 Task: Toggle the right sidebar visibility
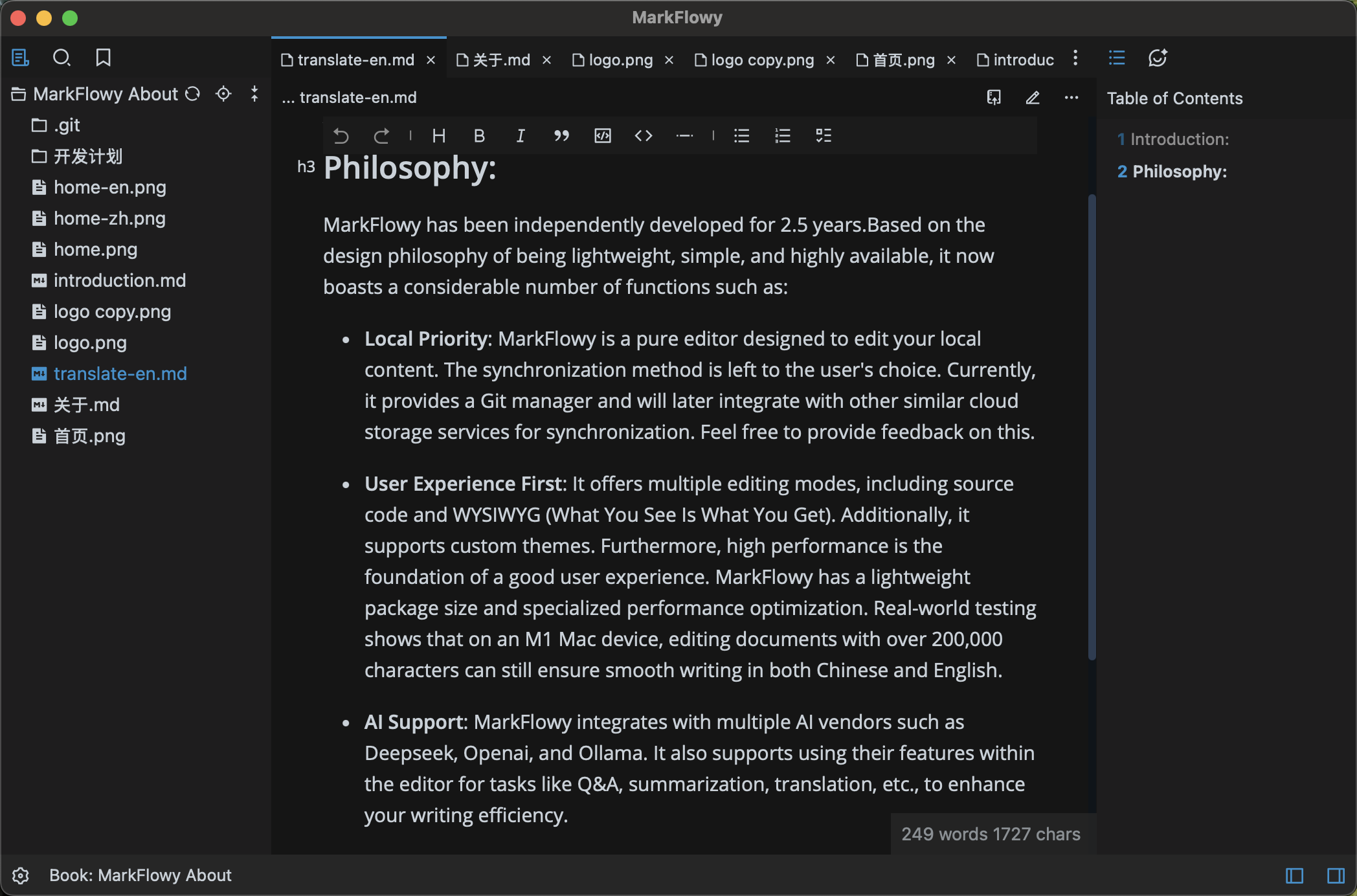1336,876
